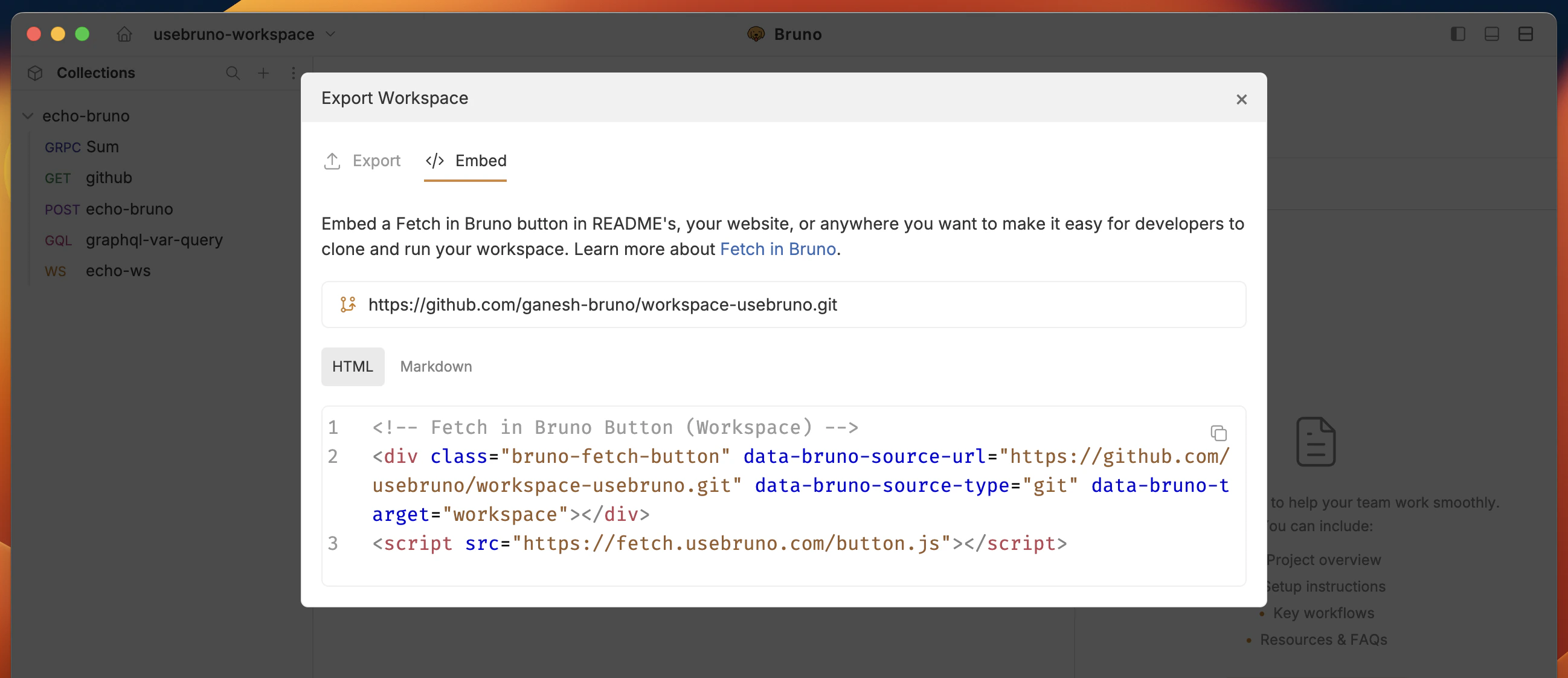This screenshot has height=678, width=1568.
Task: Click the git branch icon beside repository URL
Action: [x=348, y=305]
